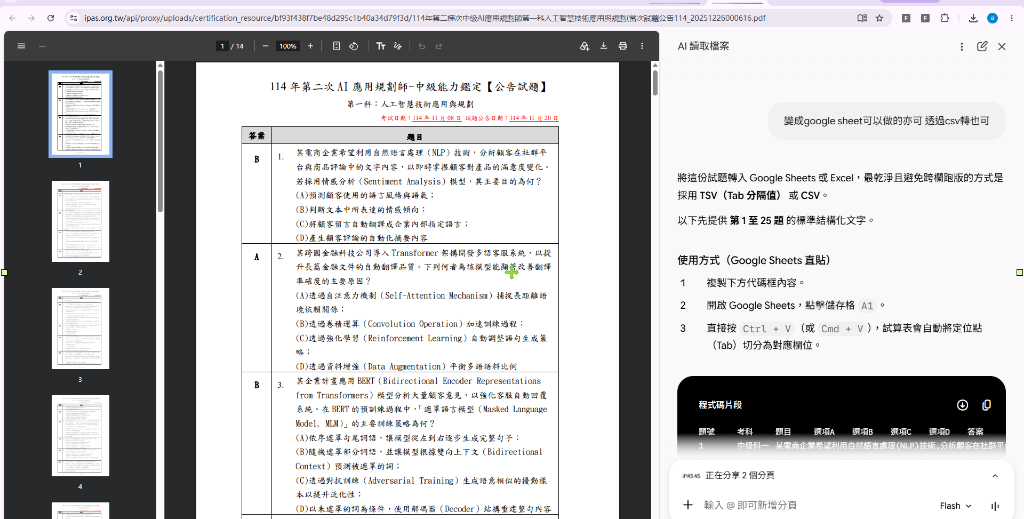Click the '程式碼片段' code block label

point(720,405)
